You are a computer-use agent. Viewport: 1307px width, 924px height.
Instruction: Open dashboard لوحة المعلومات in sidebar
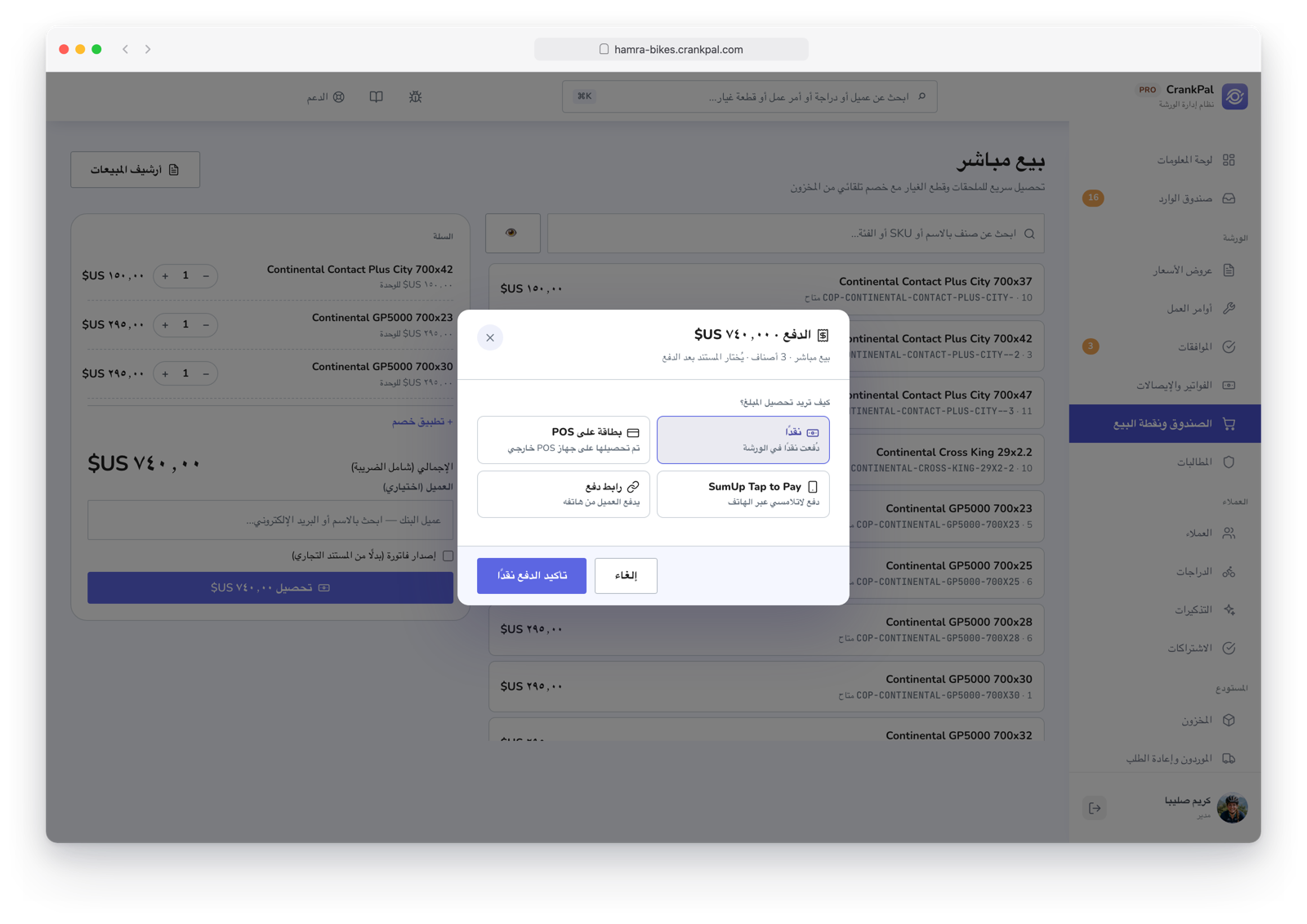1165,160
